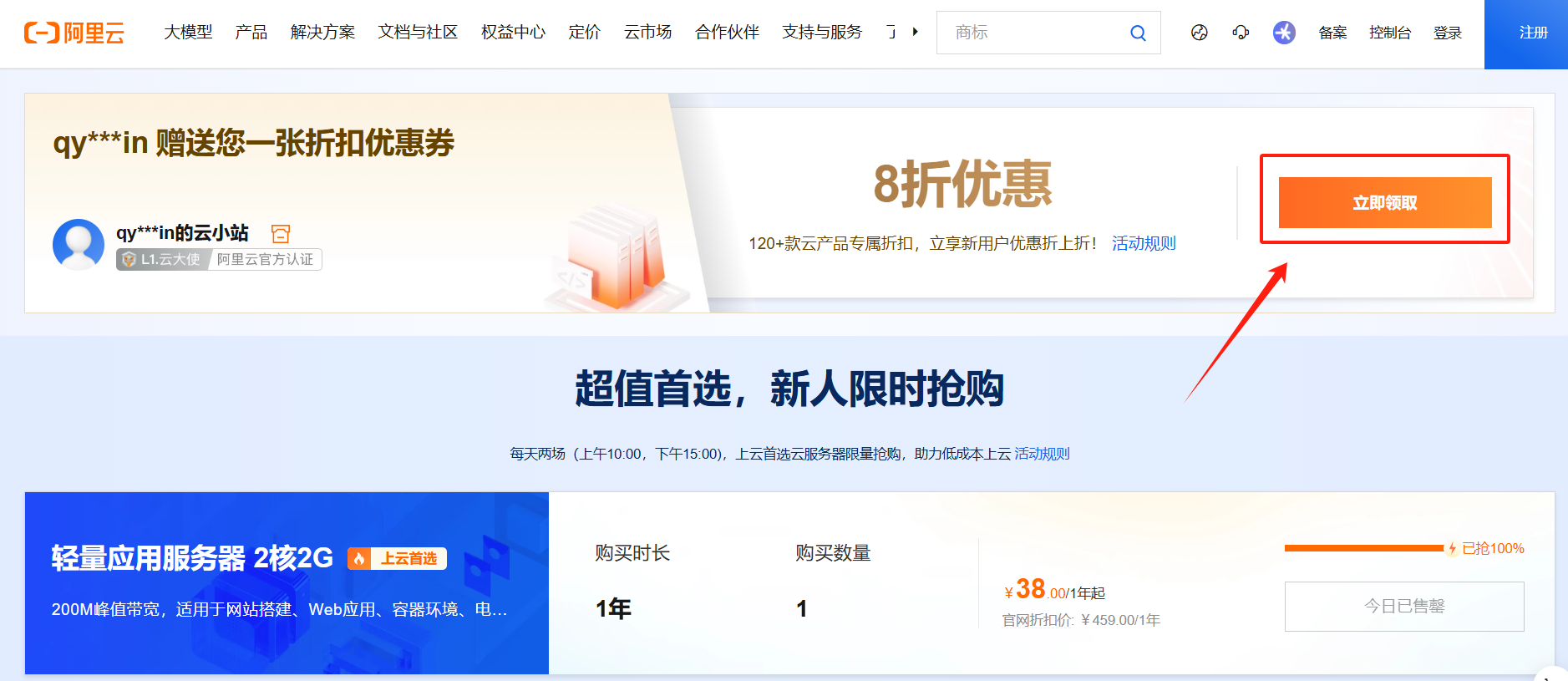The width and height of the screenshot is (1568, 681).
Task: Click the 备案 link
Action: [x=1332, y=33]
